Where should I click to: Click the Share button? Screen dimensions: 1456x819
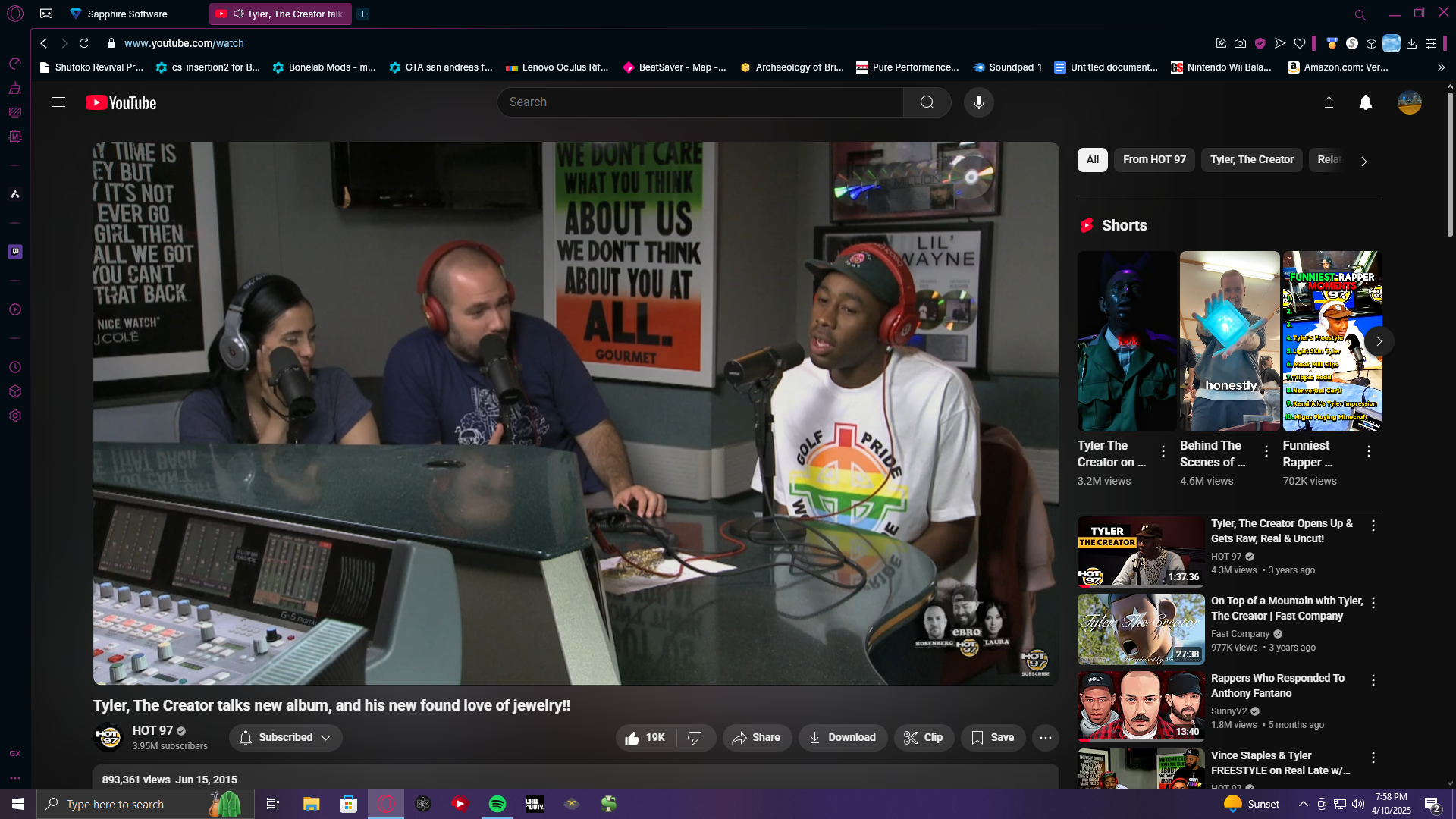[756, 737]
